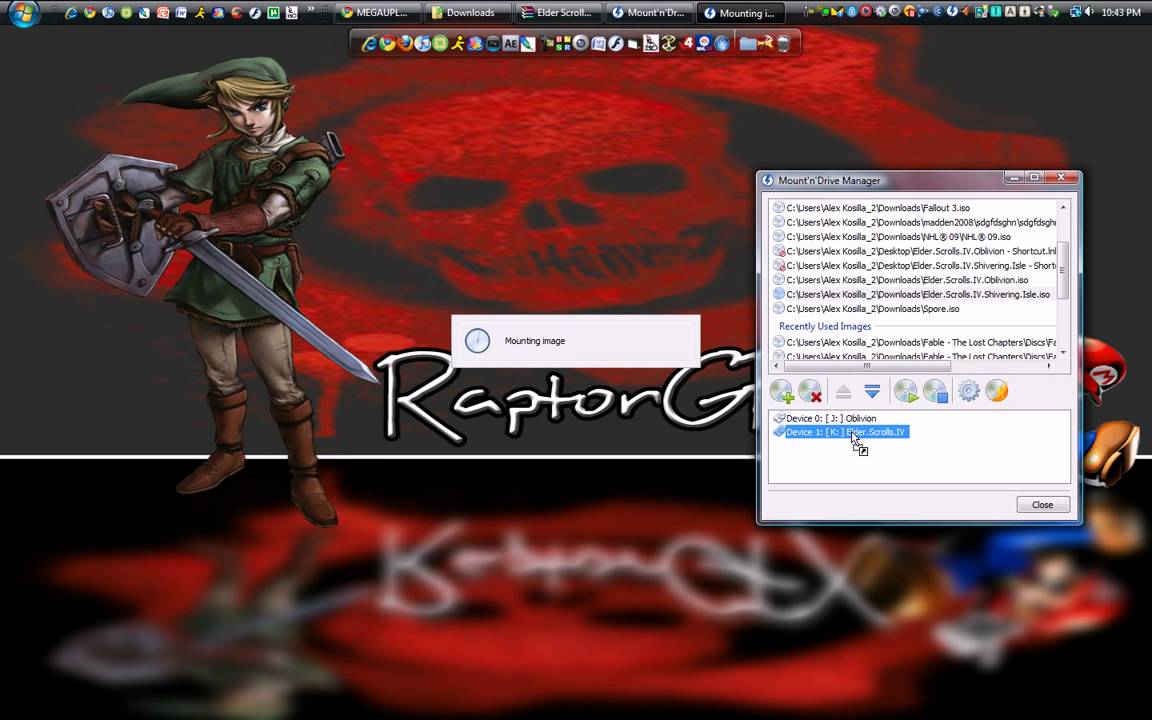Image resolution: width=1152 pixels, height=720 pixels.
Task: Select Downloads Elder.Scrolls.IV.Shivering.Isle.iso entry
Action: click(x=912, y=294)
